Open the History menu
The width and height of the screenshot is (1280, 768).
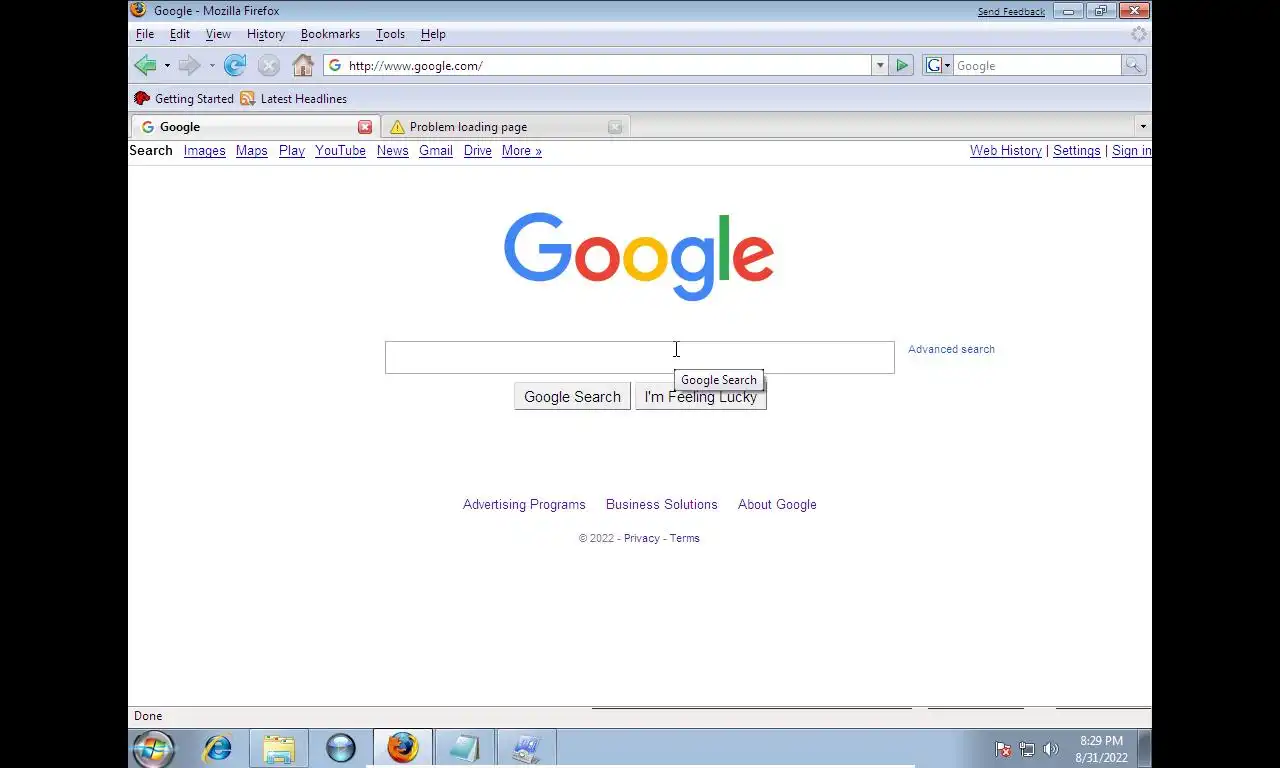(266, 34)
